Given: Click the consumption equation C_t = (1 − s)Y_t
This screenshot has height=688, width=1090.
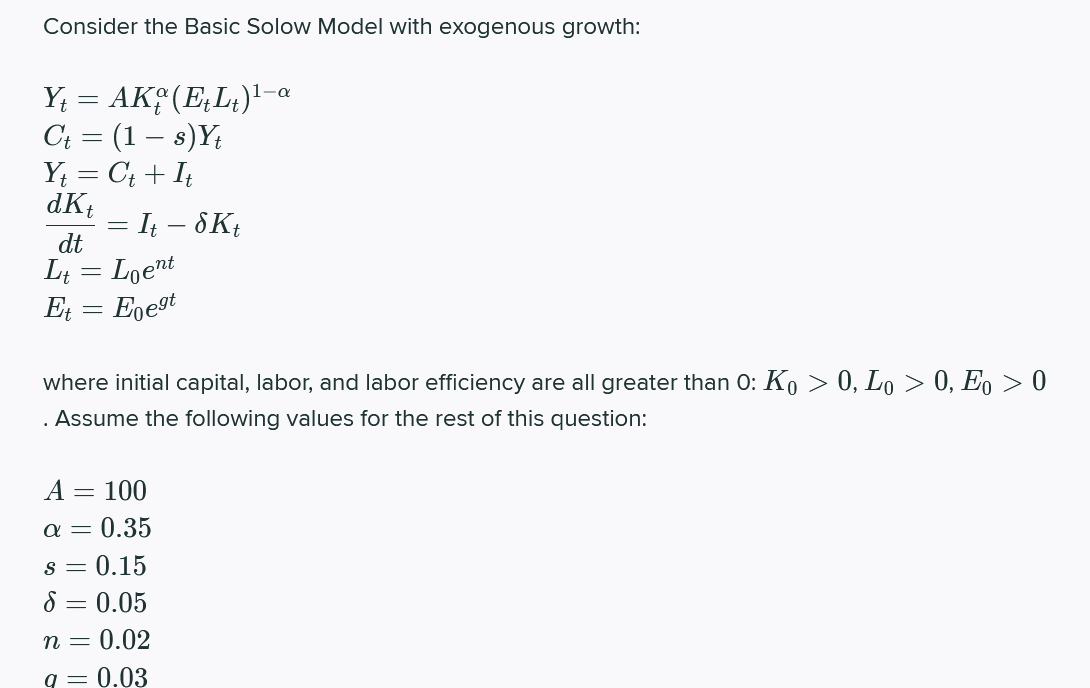Looking at the screenshot, I should (x=132, y=136).
